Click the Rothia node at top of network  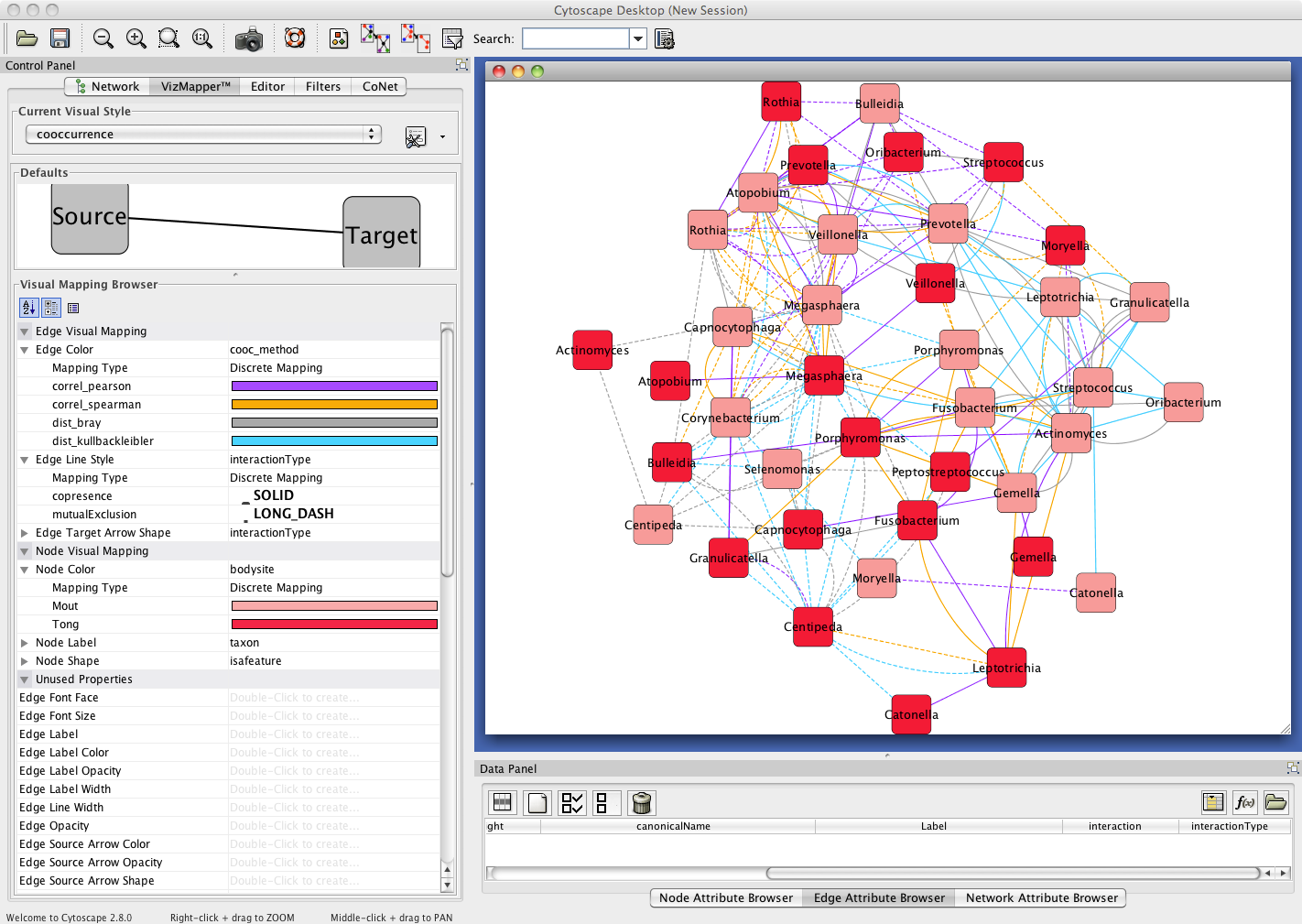[781, 102]
